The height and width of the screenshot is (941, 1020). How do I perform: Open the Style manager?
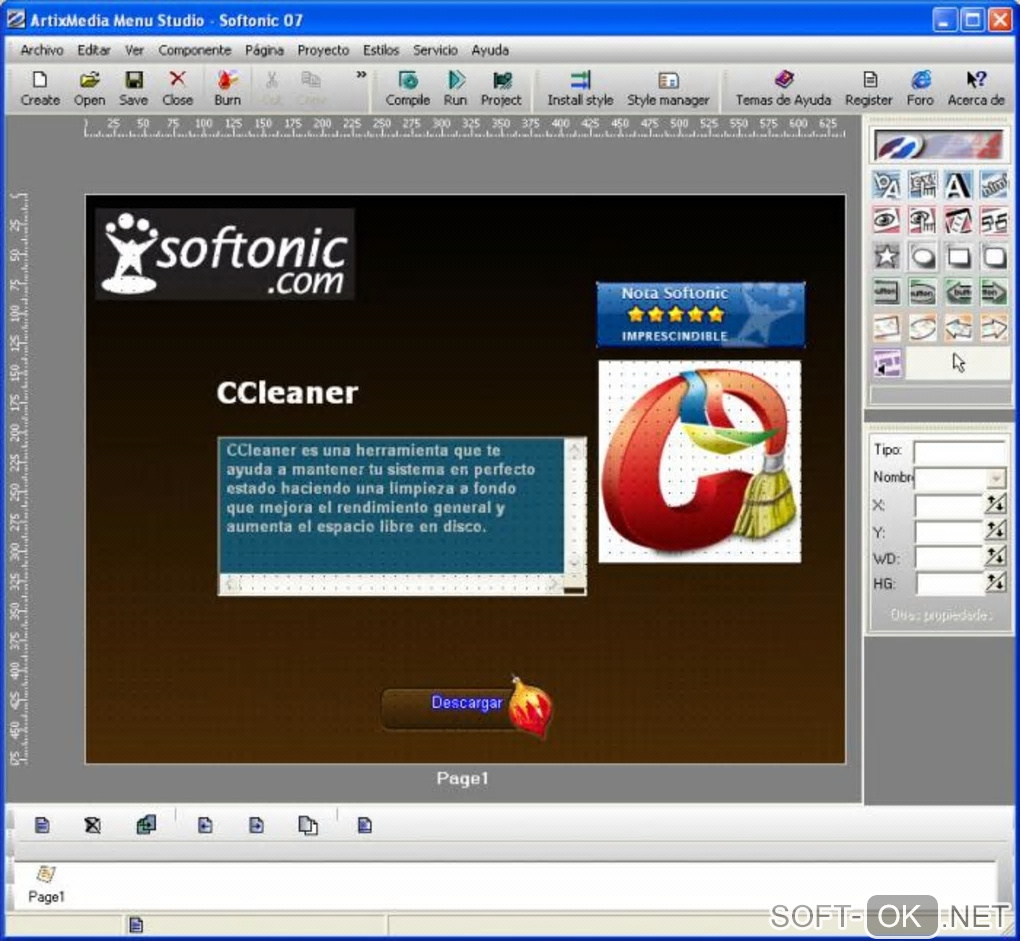(x=668, y=88)
